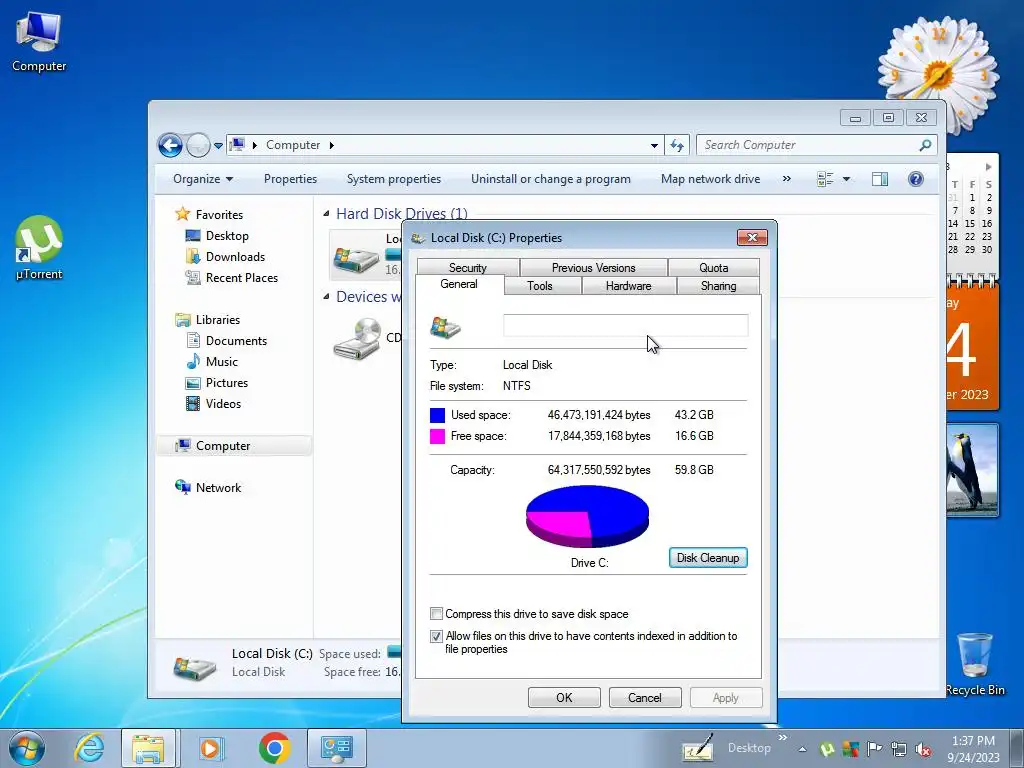Switch to the Tools tab
The image size is (1024, 768).
pyautogui.click(x=539, y=286)
